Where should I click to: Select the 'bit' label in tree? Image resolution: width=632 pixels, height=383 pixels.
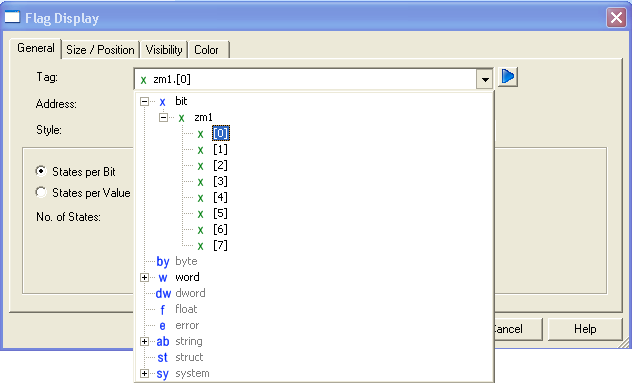(x=181, y=101)
